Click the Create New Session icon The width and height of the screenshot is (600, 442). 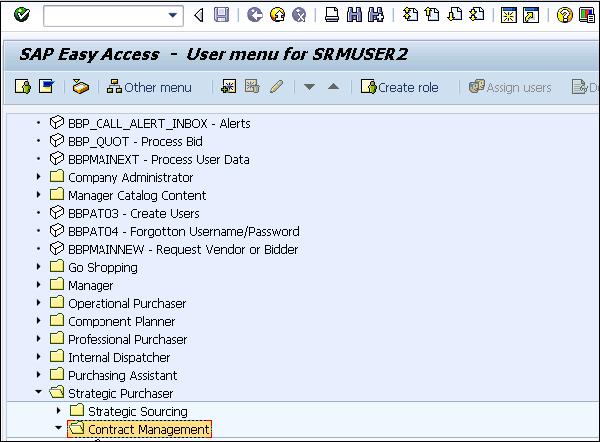509,15
